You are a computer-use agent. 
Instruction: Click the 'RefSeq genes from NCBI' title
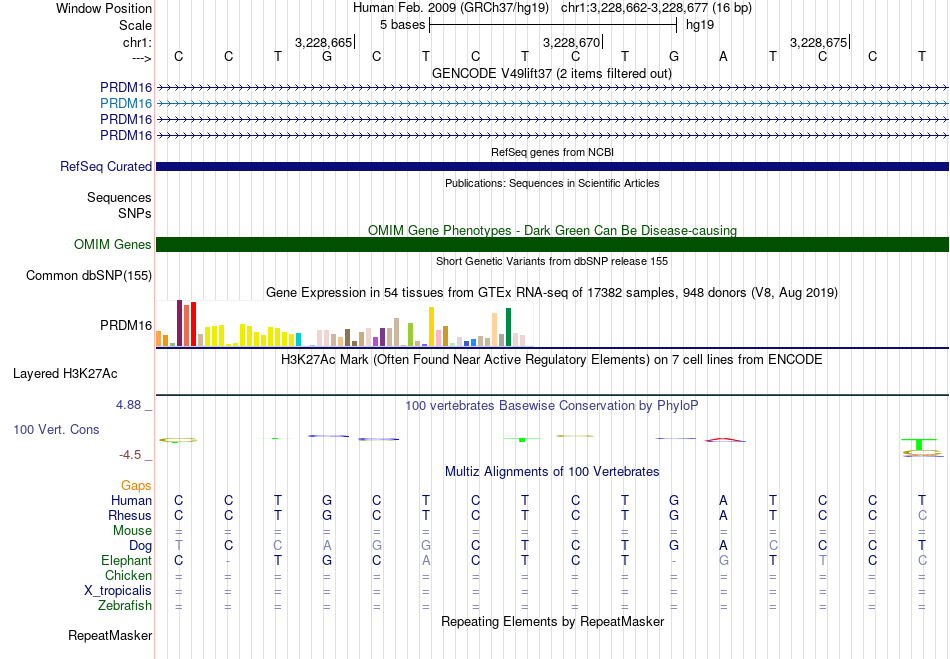(552, 153)
